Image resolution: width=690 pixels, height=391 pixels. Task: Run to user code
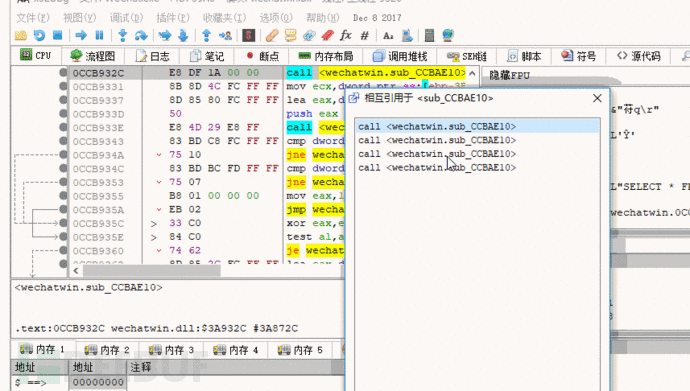[225, 35]
